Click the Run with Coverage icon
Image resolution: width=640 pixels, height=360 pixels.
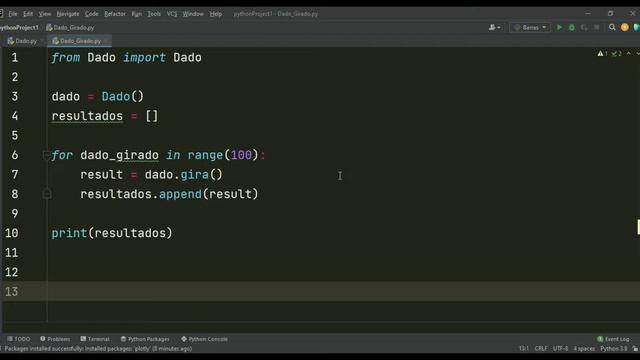pos(584,27)
